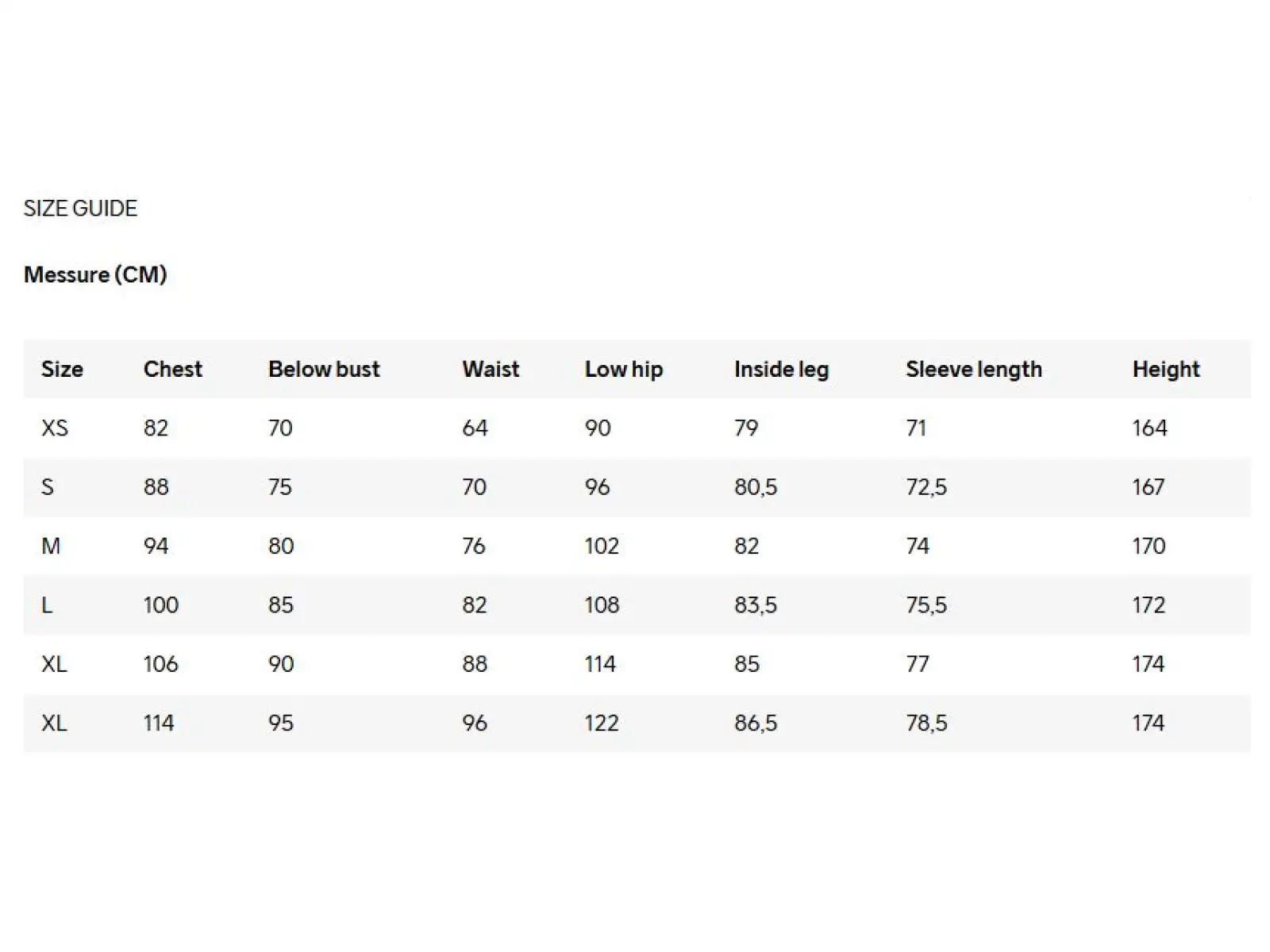Click the S size row label

click(48, 487)
